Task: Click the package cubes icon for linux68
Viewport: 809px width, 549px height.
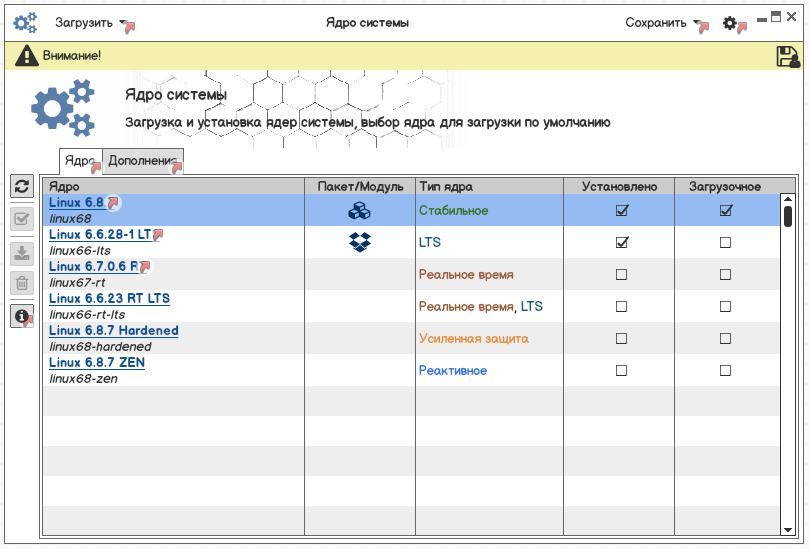Action: tap(359, 211)
